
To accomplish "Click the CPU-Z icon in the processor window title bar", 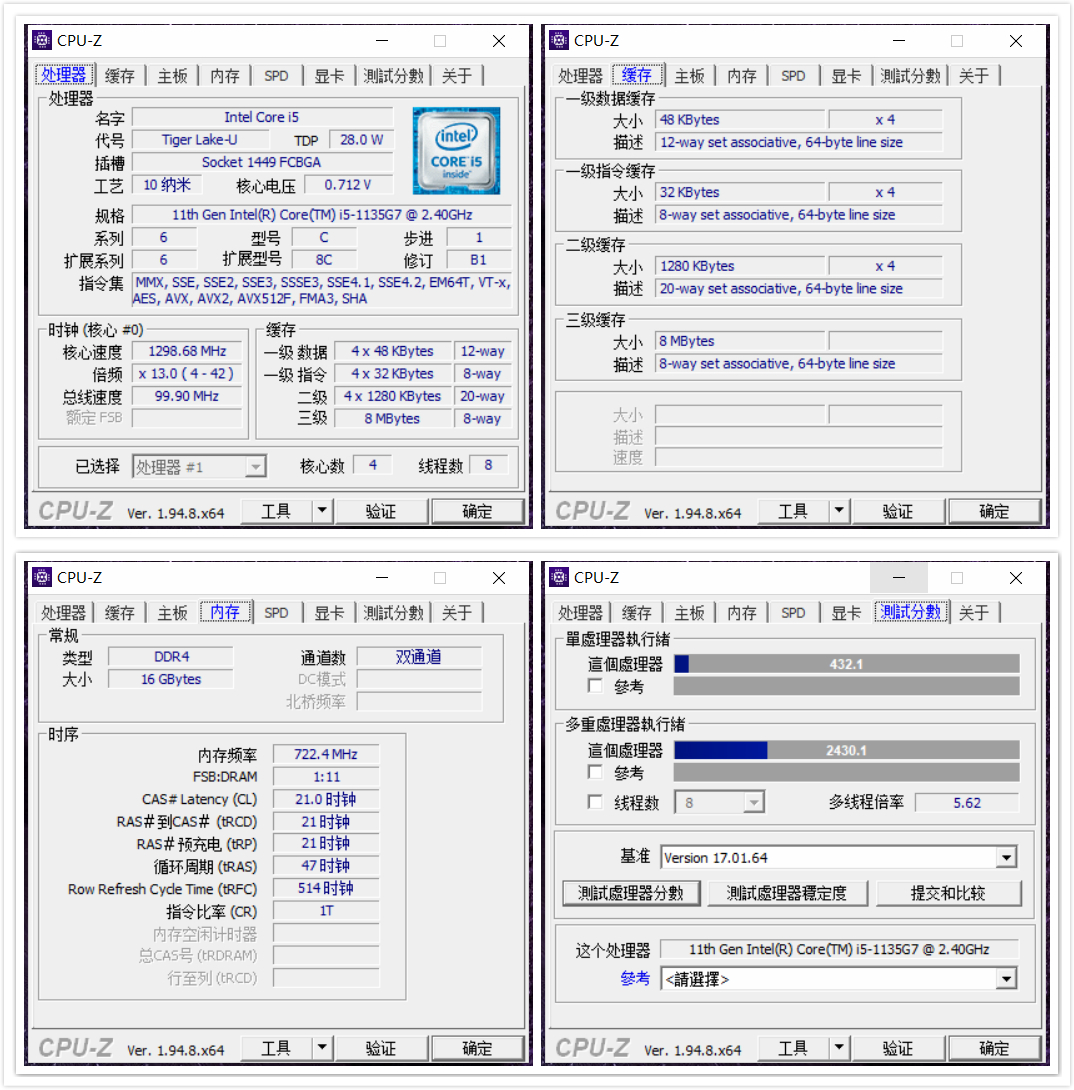I will click(x=41, y=39).
